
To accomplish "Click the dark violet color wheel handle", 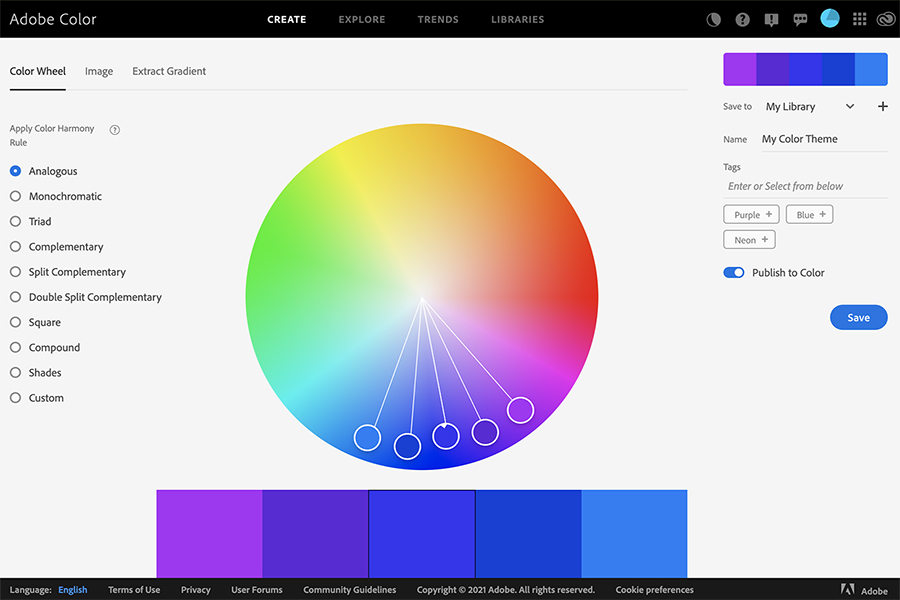I will [x=485, y=432].
